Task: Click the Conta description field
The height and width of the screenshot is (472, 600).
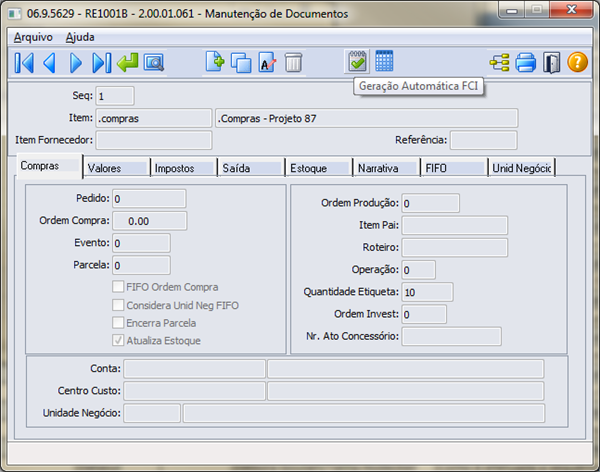Action: [x=406, y=369]
